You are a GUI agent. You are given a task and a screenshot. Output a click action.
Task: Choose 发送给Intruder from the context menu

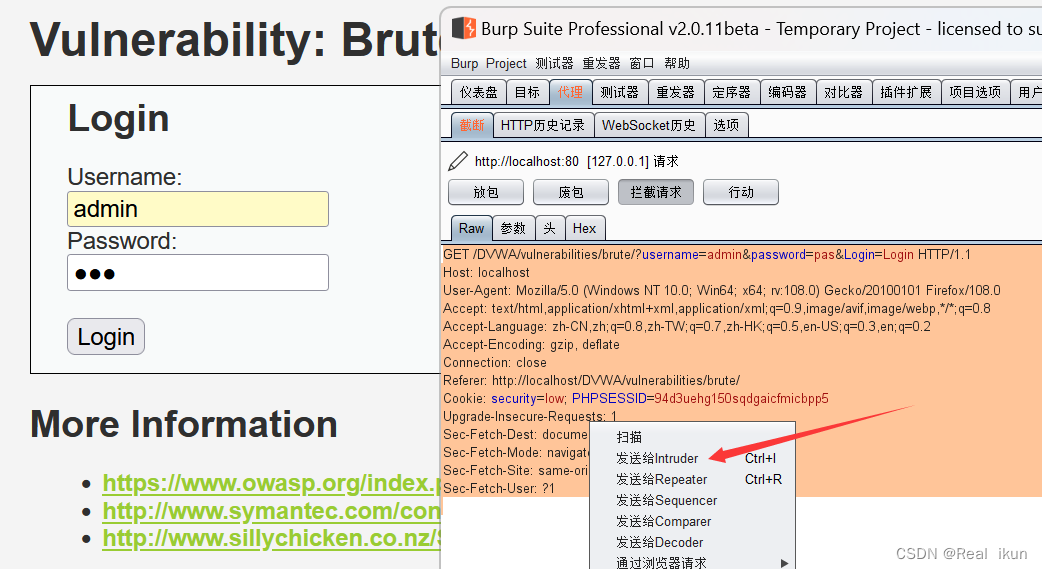pyautogui.click(x=692, y=458)
